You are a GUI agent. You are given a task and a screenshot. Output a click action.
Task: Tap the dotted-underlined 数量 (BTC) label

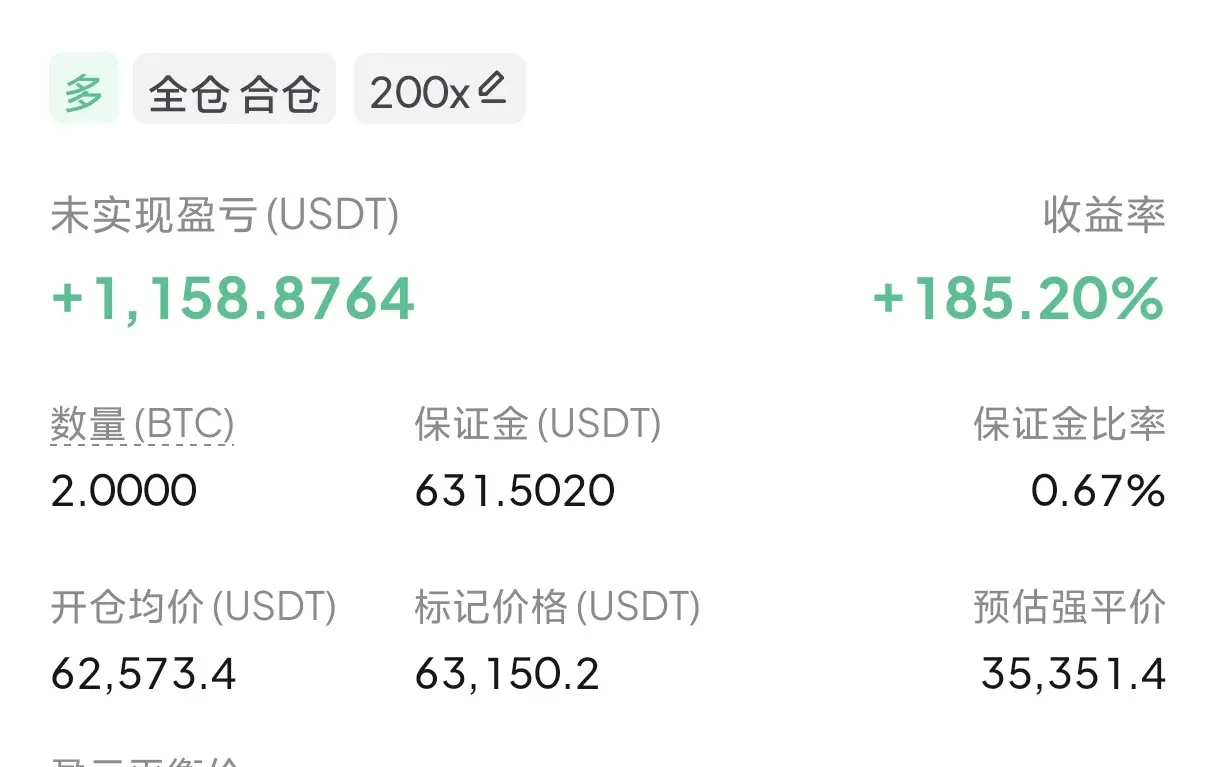tap(142, 425)
